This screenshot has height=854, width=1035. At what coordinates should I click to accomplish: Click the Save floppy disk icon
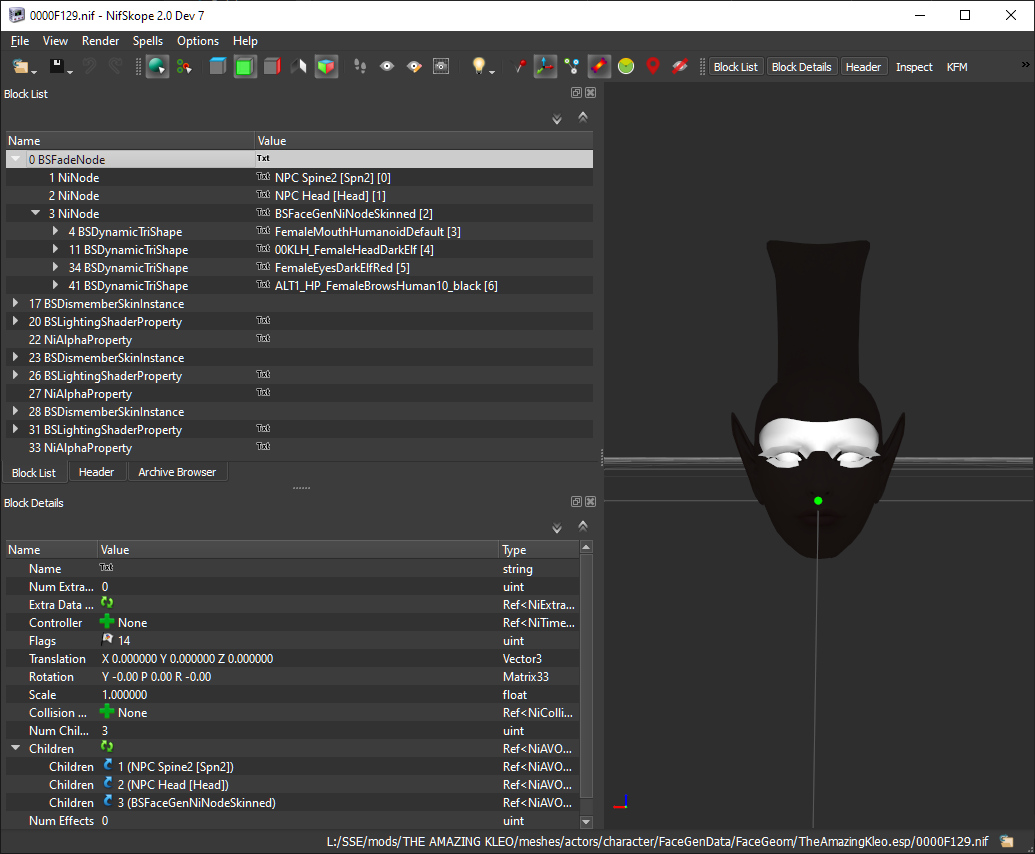click(x=57, y=67)
